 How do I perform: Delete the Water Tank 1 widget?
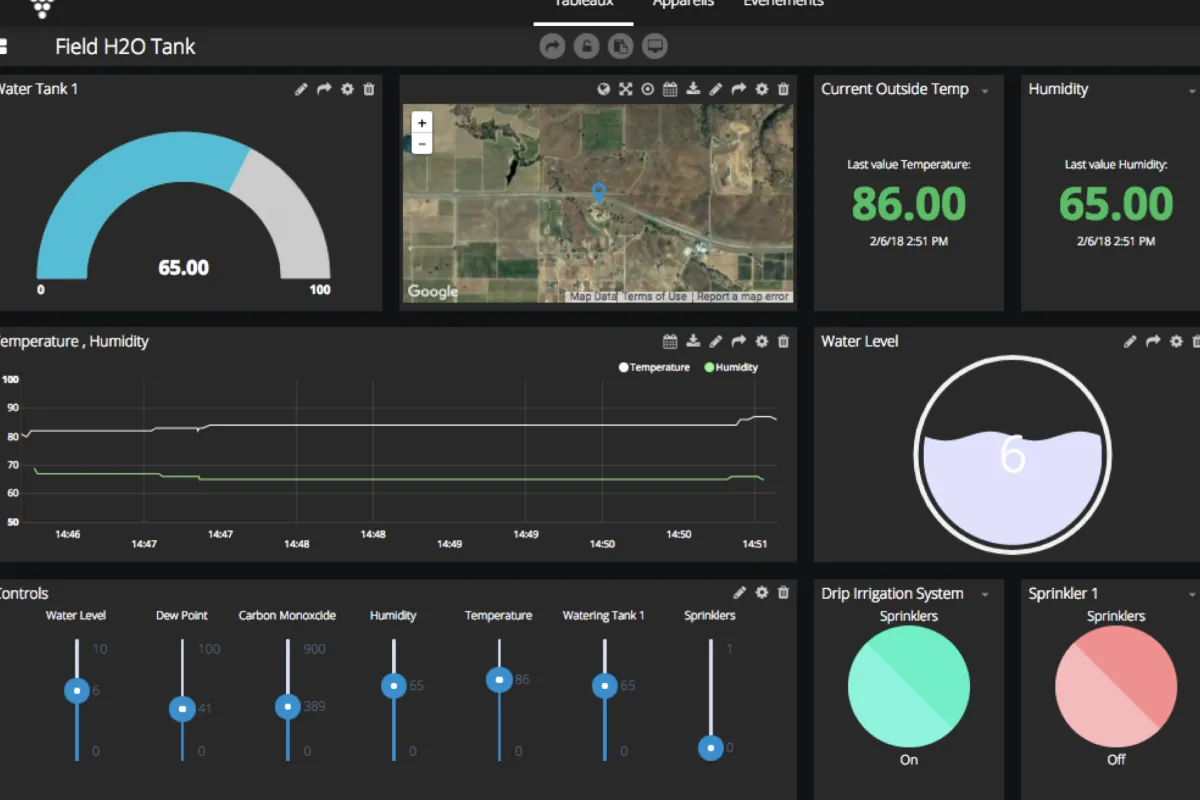(369, 89)
